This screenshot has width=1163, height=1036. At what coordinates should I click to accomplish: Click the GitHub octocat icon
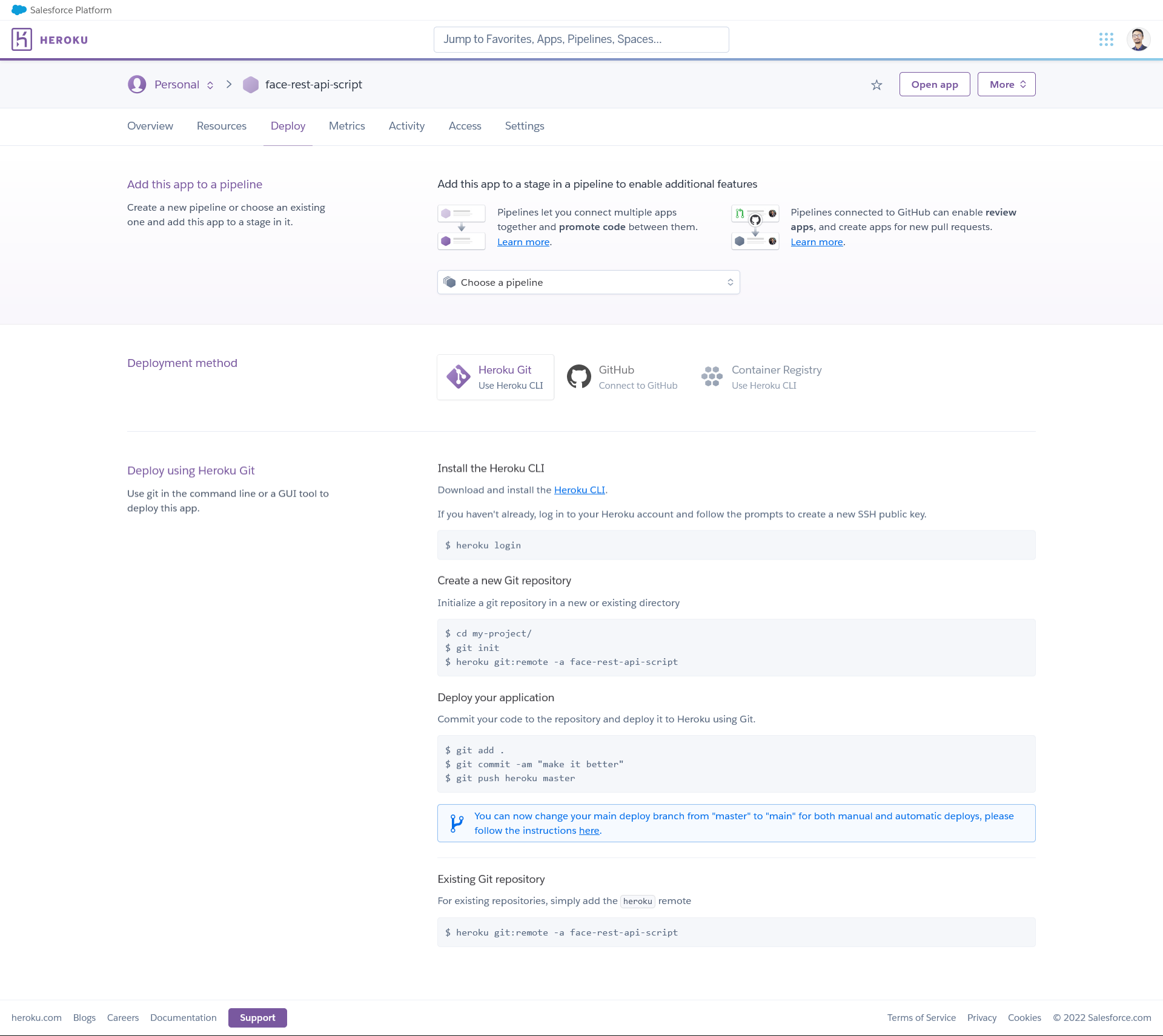tap(578, 377)
